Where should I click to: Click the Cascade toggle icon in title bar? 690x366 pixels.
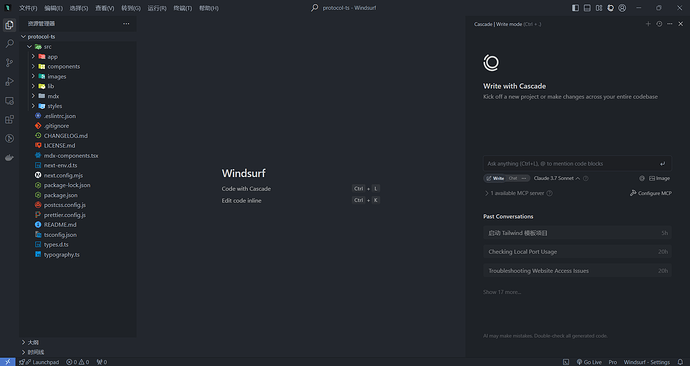(x=610, y=8)
